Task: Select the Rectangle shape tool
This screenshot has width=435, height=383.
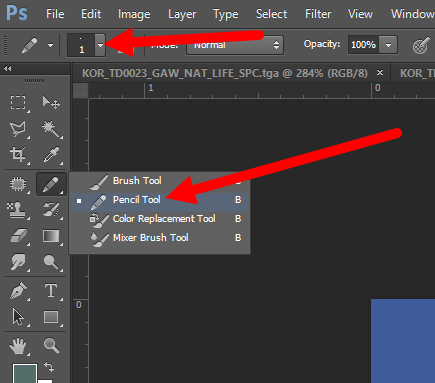Action: coord(51,317)
